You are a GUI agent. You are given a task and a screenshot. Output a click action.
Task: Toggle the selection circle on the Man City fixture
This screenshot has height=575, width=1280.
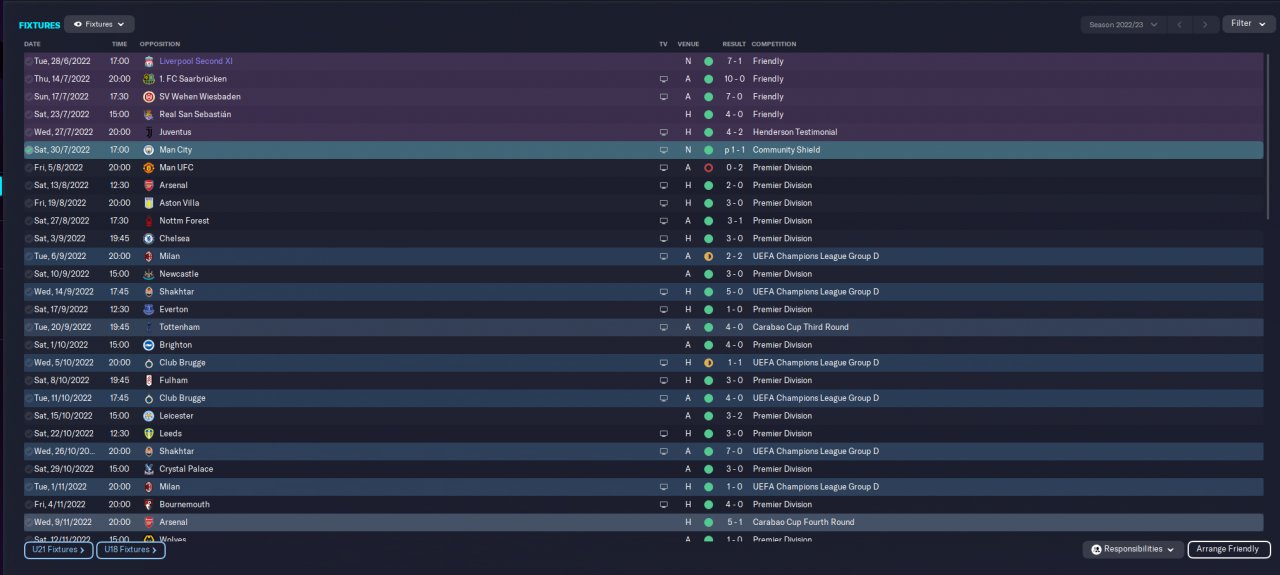29,150
